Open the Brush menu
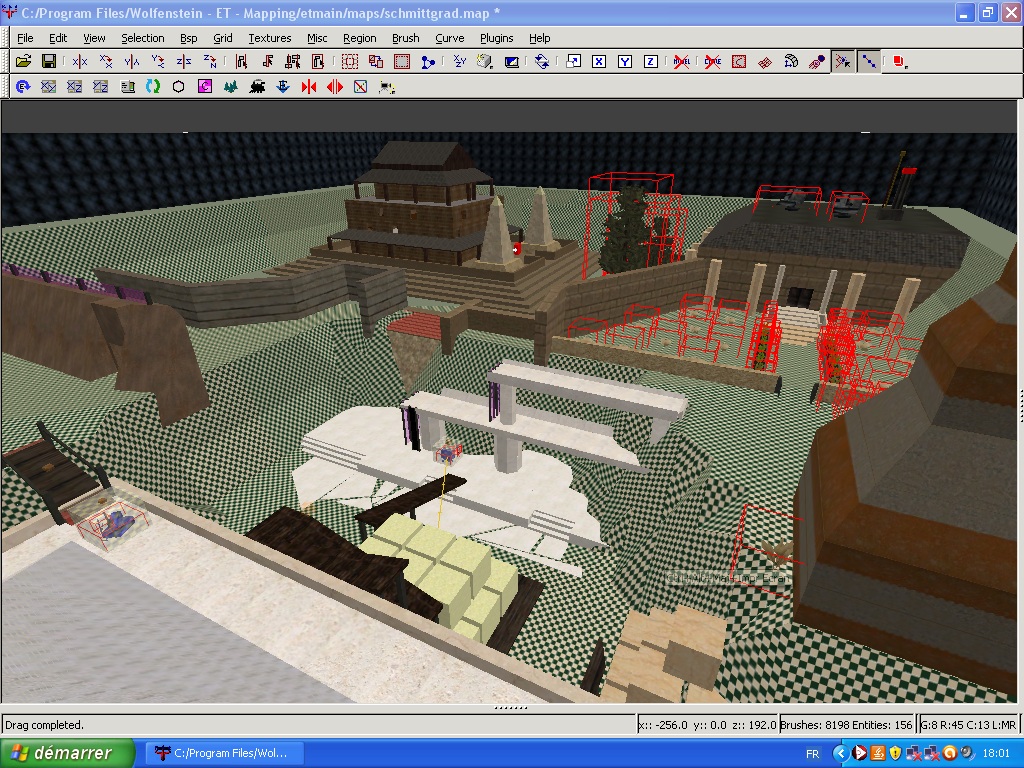This screenshot has width=1024, height=768. [406, 38]
